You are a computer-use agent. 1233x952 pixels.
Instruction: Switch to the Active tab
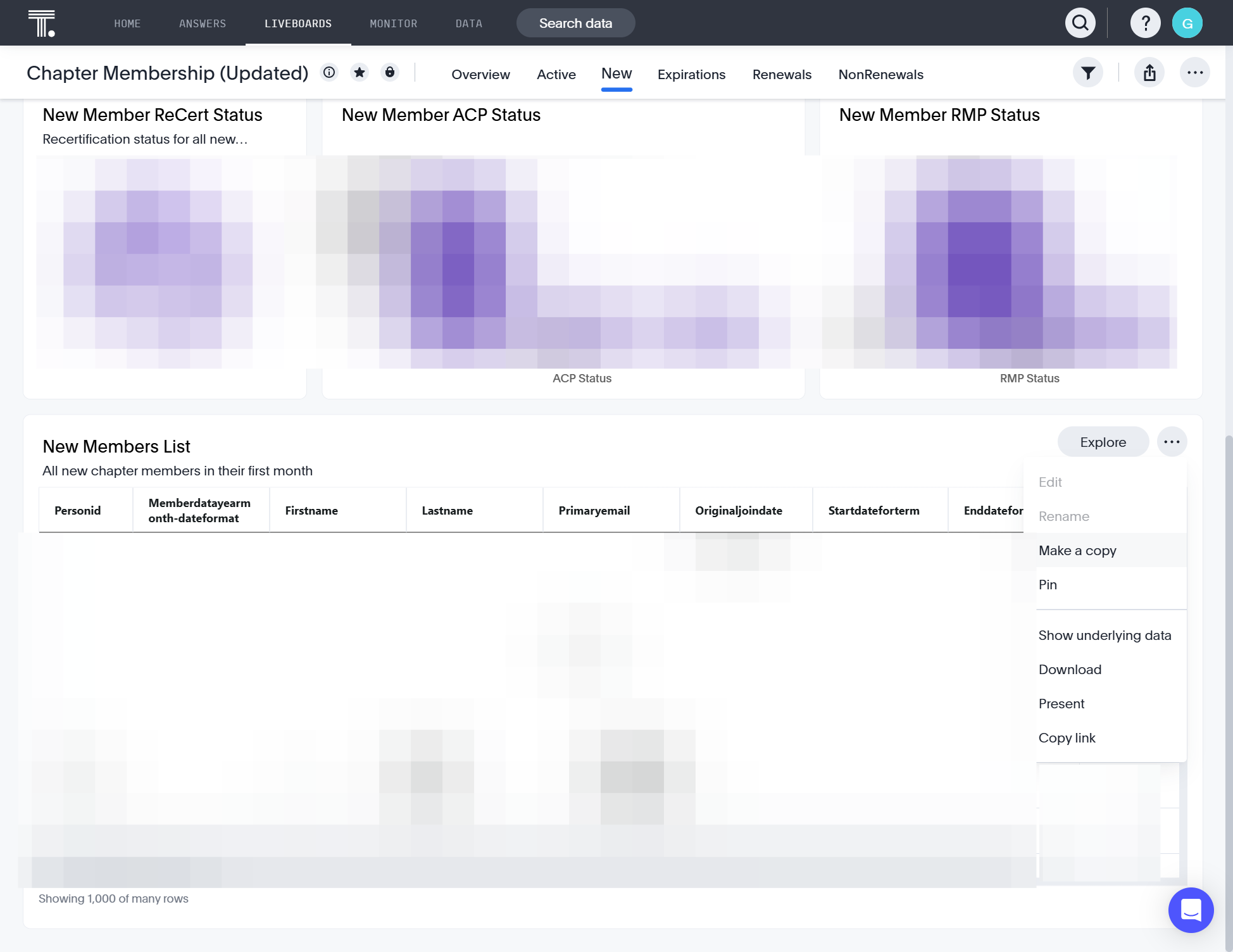556,75
